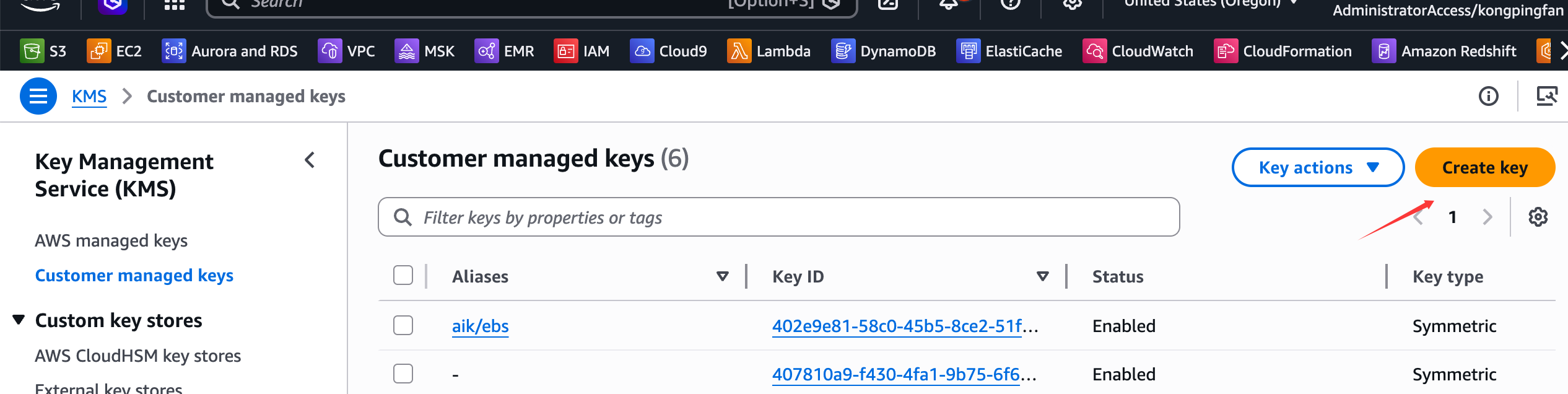This screenshot has width=1568, height=394.
Task: Open table preferences gear icon
Action: 1538,217
